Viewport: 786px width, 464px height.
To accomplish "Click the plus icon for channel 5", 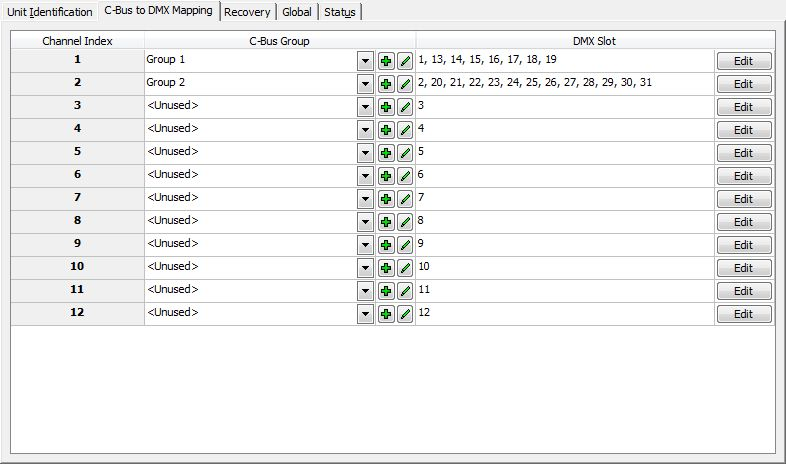I will [386, 153].
